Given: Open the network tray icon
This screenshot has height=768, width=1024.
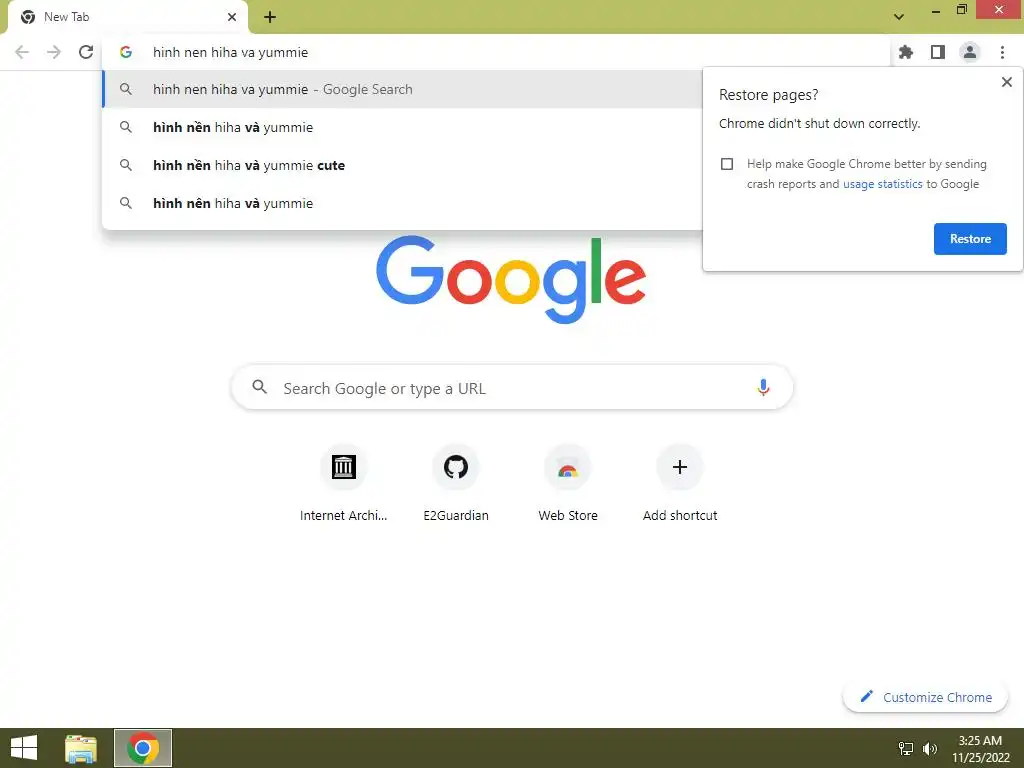Looking at the screenshot, I should coord(906,748).
